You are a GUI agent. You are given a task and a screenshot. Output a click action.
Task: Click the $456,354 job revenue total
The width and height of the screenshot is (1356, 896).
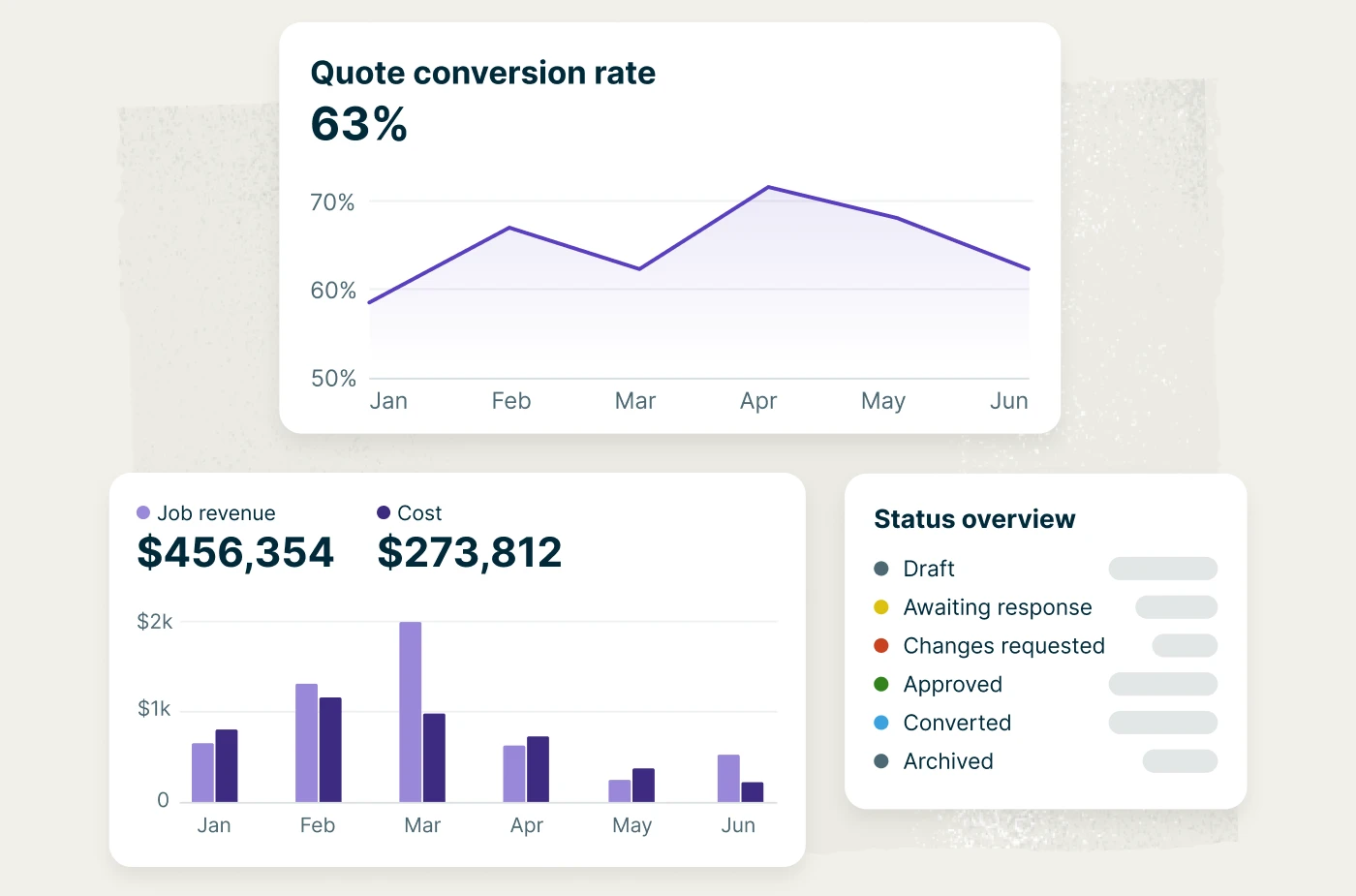235,552
